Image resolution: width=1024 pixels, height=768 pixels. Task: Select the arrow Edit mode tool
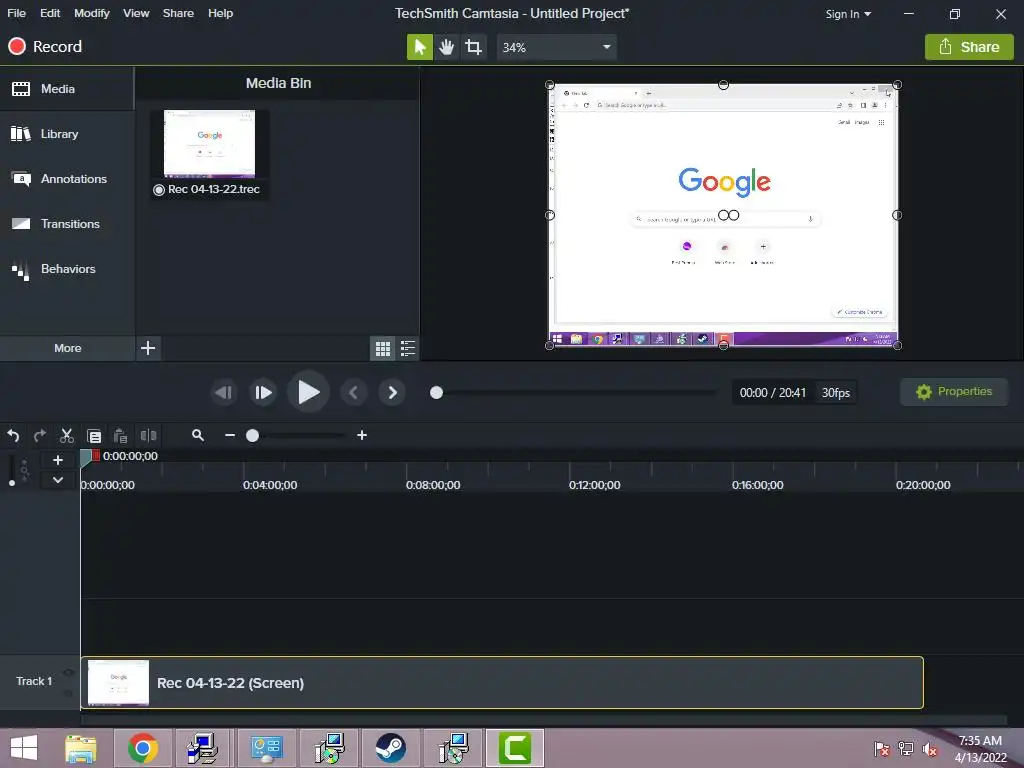pos(419,47)
